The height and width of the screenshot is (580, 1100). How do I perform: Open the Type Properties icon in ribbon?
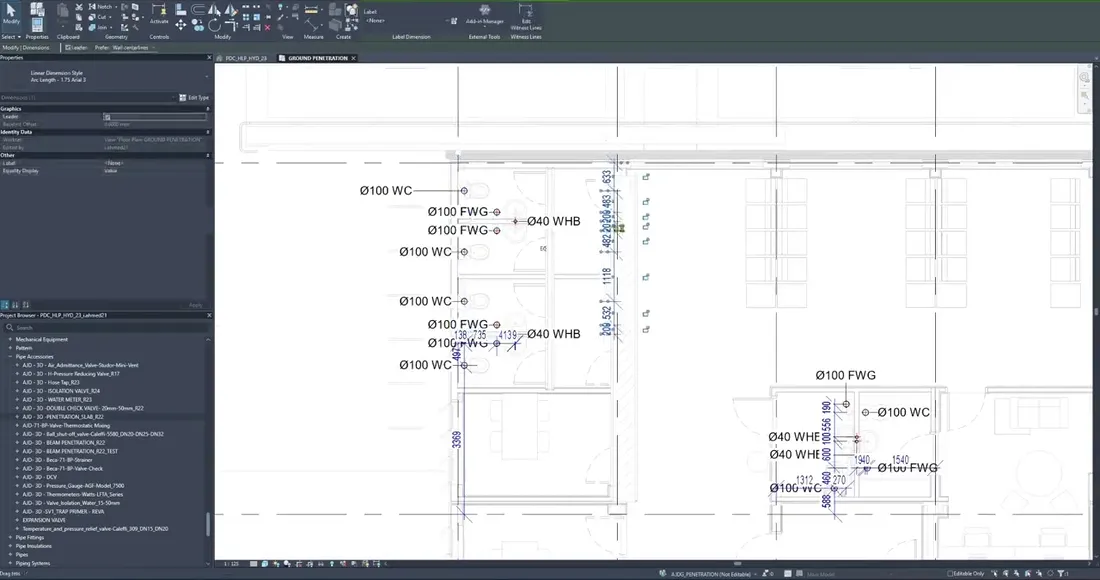(x=37, y=9)
